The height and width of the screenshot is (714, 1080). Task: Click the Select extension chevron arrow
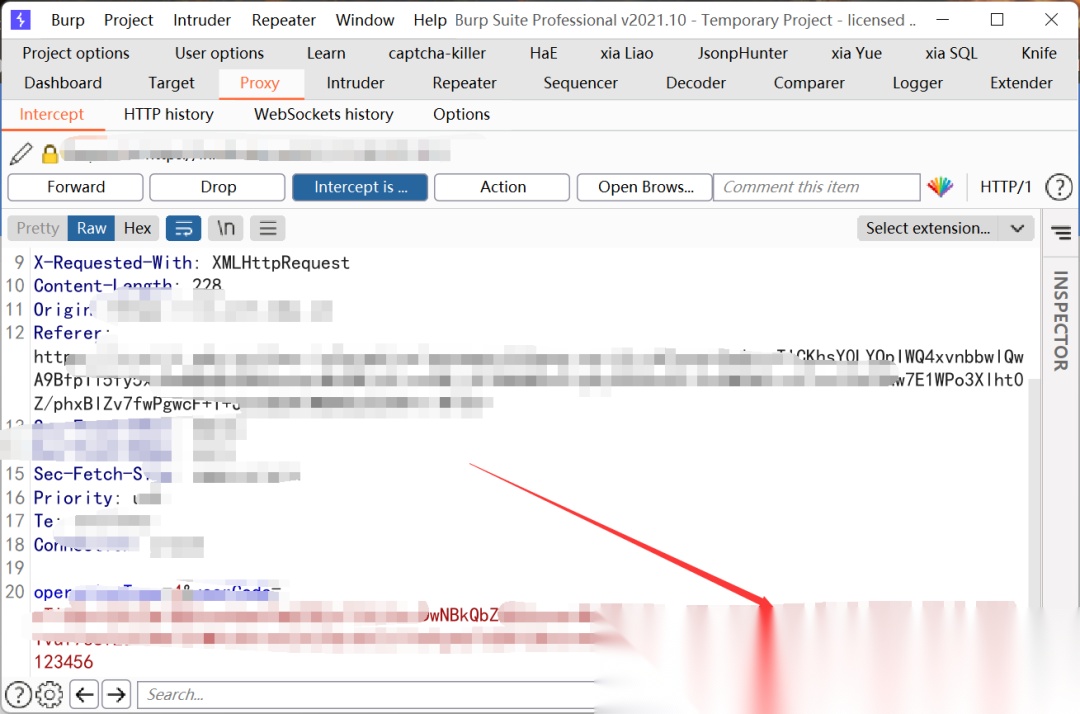tap(1017, 228)
